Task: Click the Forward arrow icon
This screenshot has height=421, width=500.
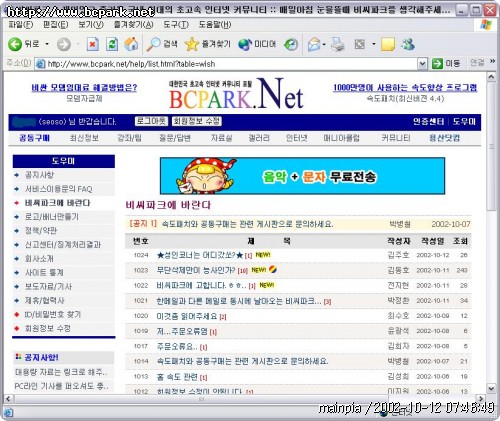Action: tap(64, 44)
